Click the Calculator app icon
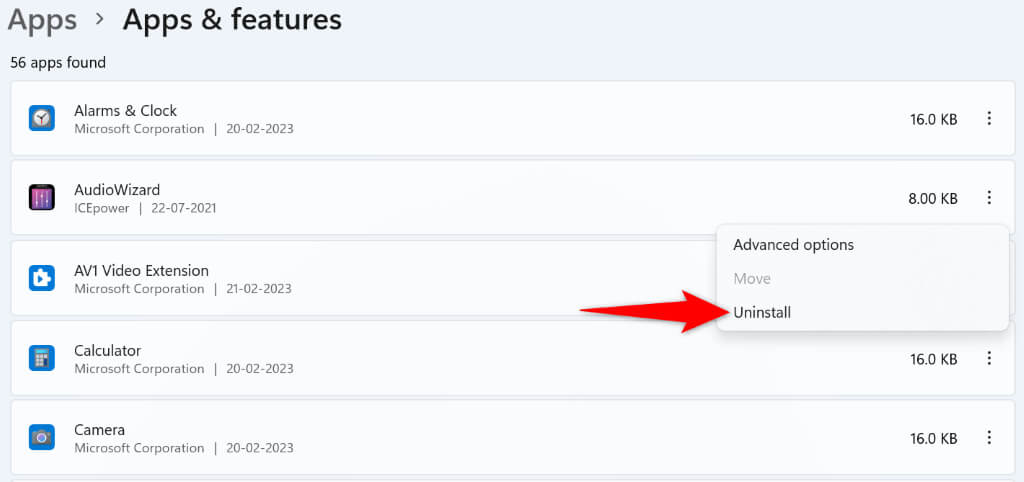 tap(41, 358)
